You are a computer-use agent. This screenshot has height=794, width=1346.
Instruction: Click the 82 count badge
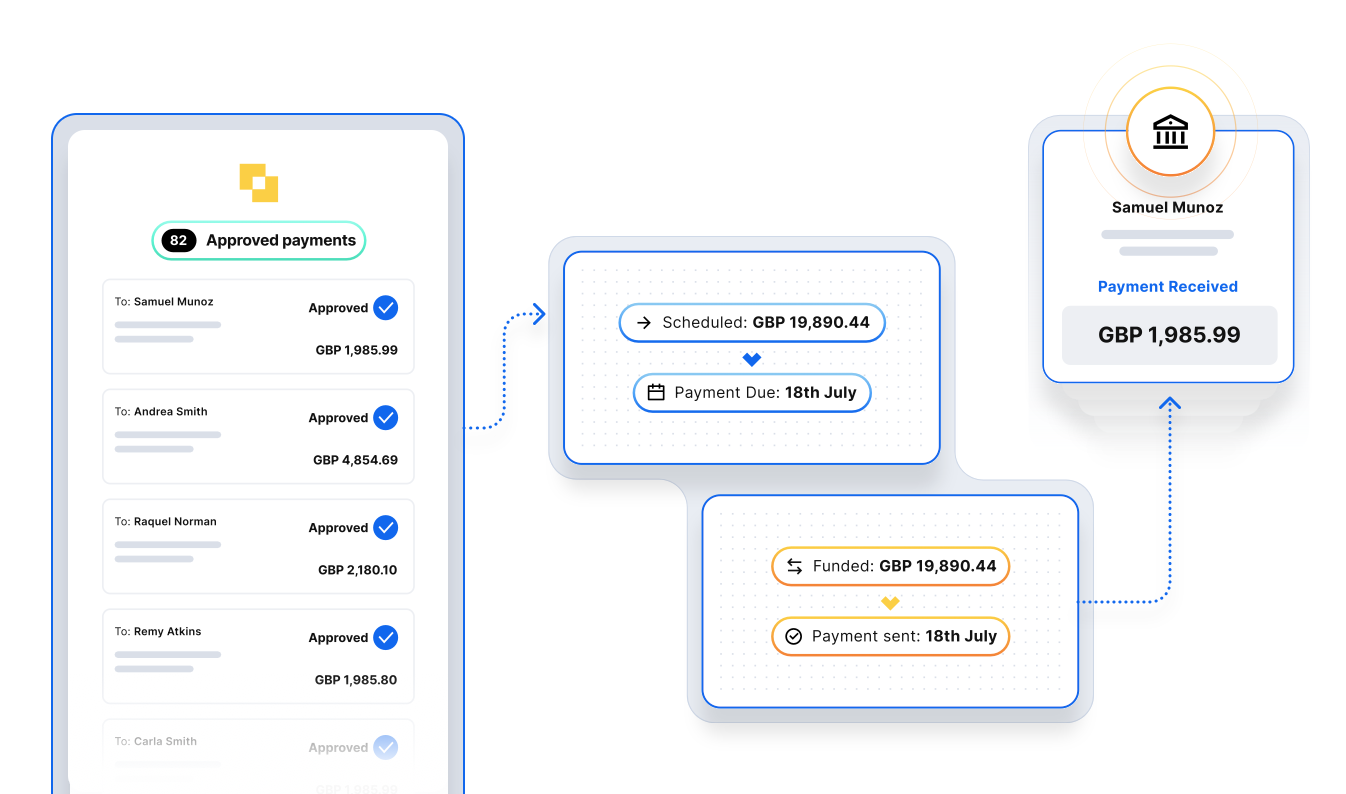[x=178, y=241]
